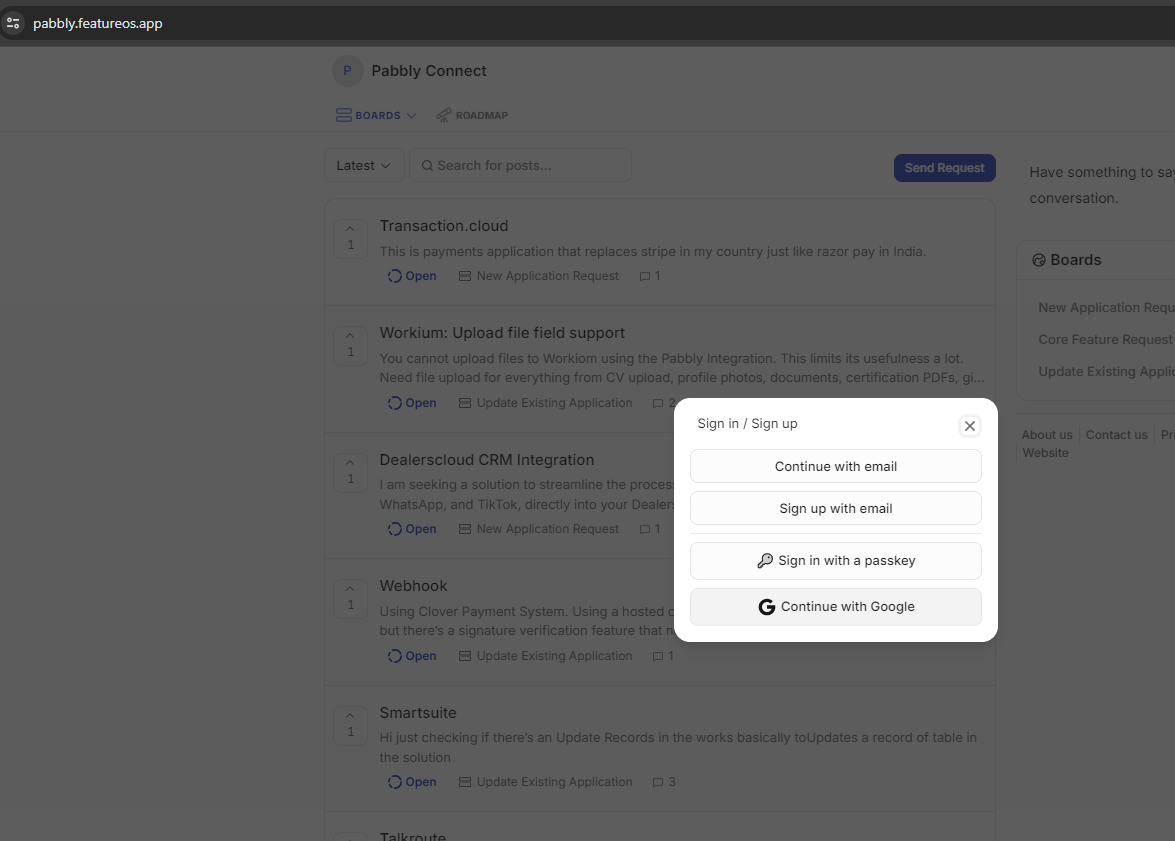
Task: Click New Application Request tag on Transaction.cloud
Action: click(539, 276)
